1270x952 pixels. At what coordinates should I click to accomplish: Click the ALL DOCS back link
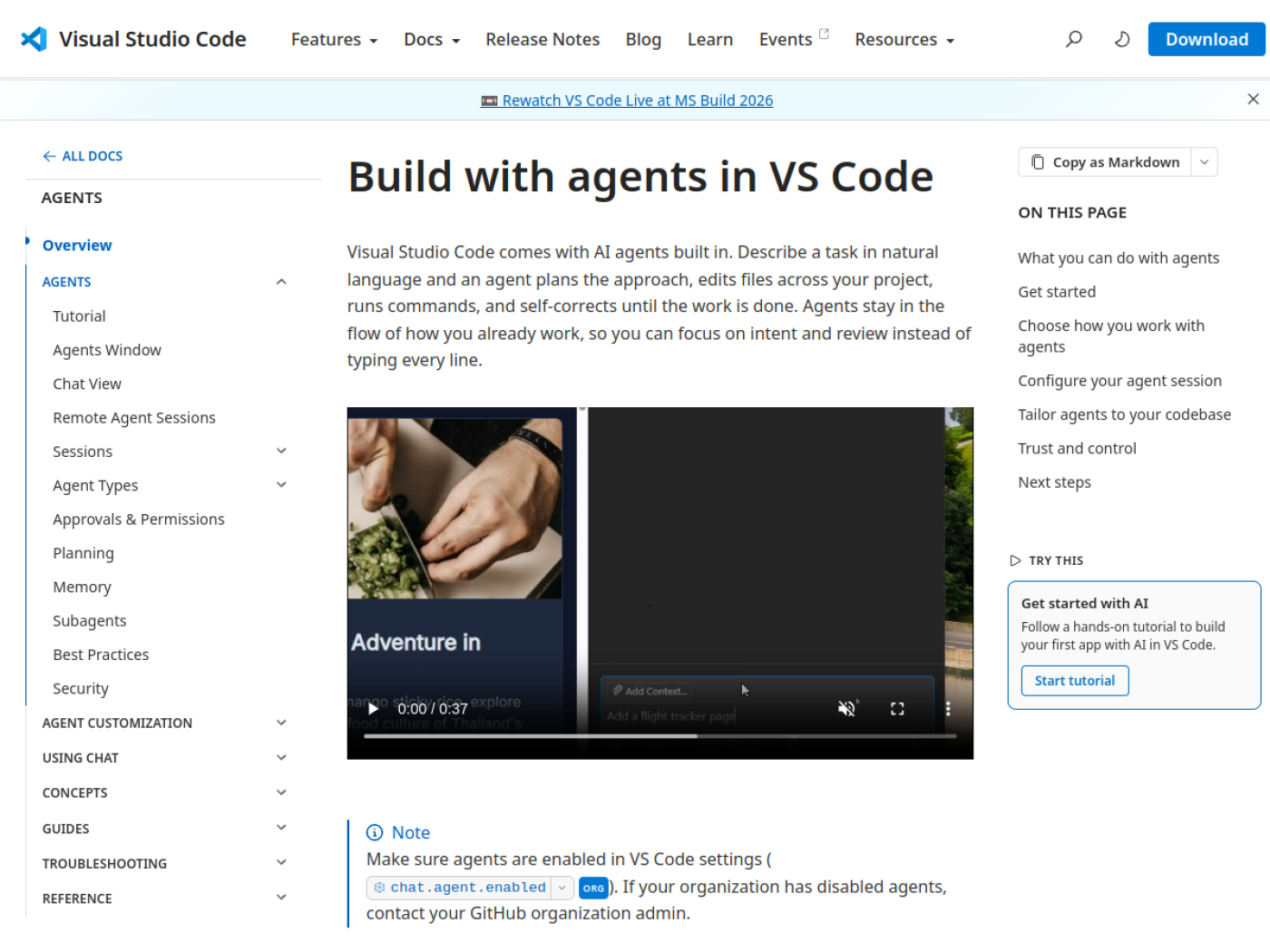click(83, 156)
